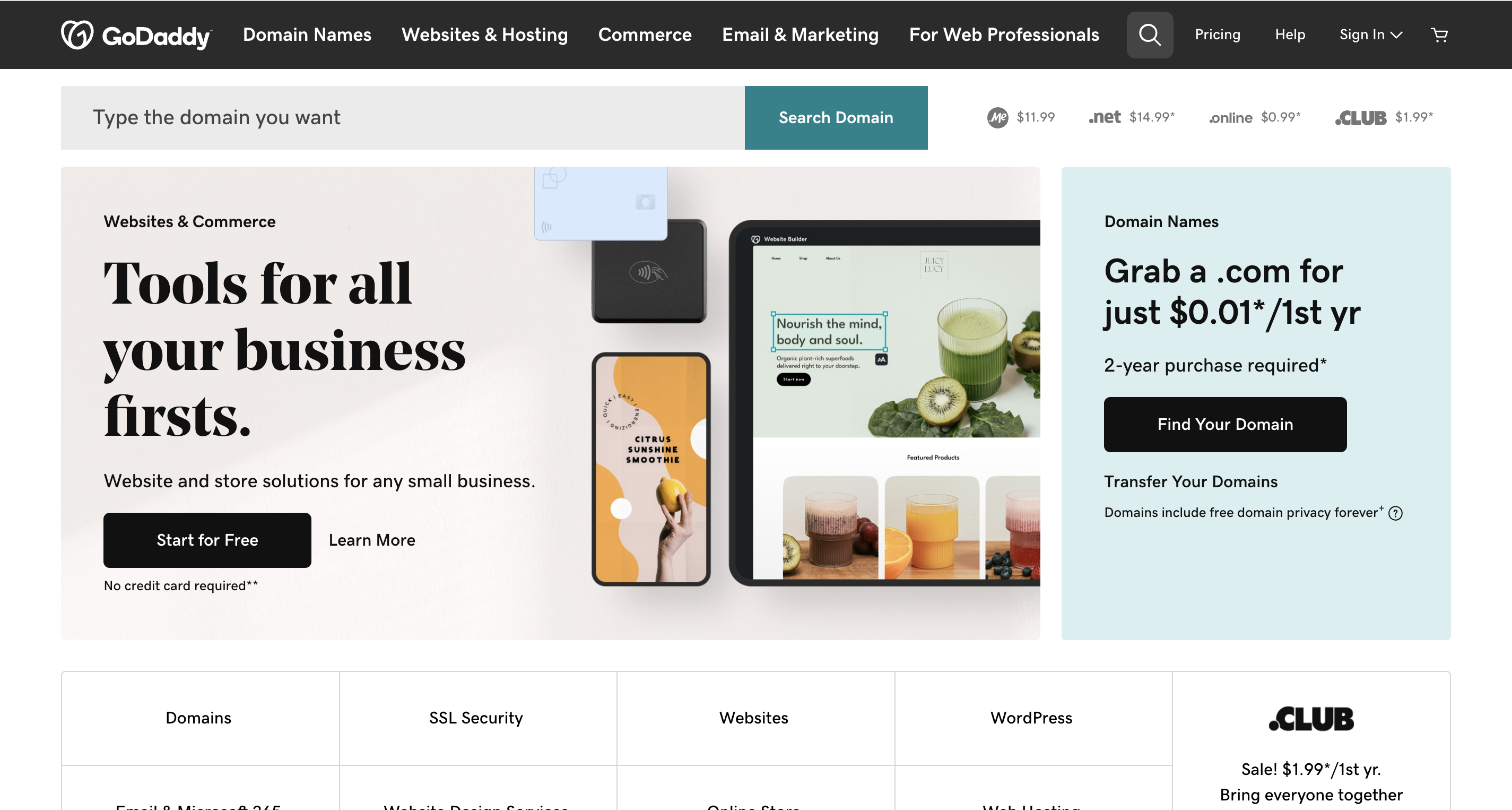
Task: Choose the .online domain offer
Action: [1254, 117]
